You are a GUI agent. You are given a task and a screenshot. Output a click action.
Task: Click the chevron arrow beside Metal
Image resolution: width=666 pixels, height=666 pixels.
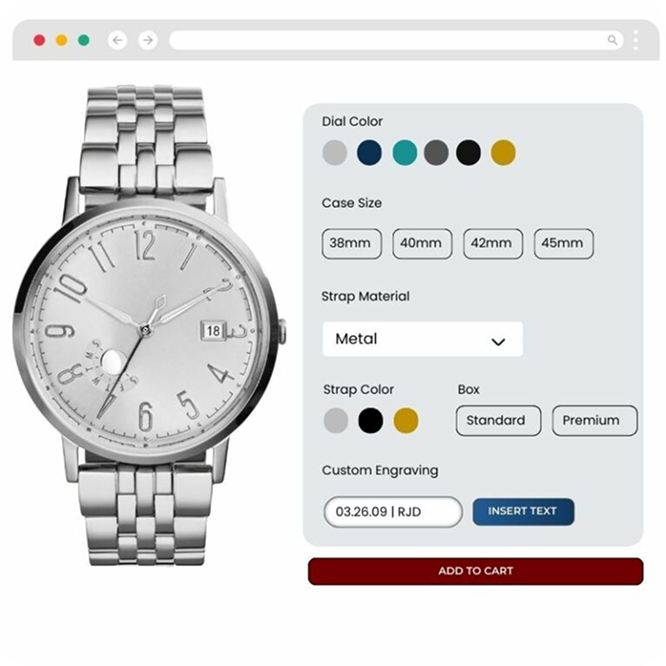(x=498, y=341)
